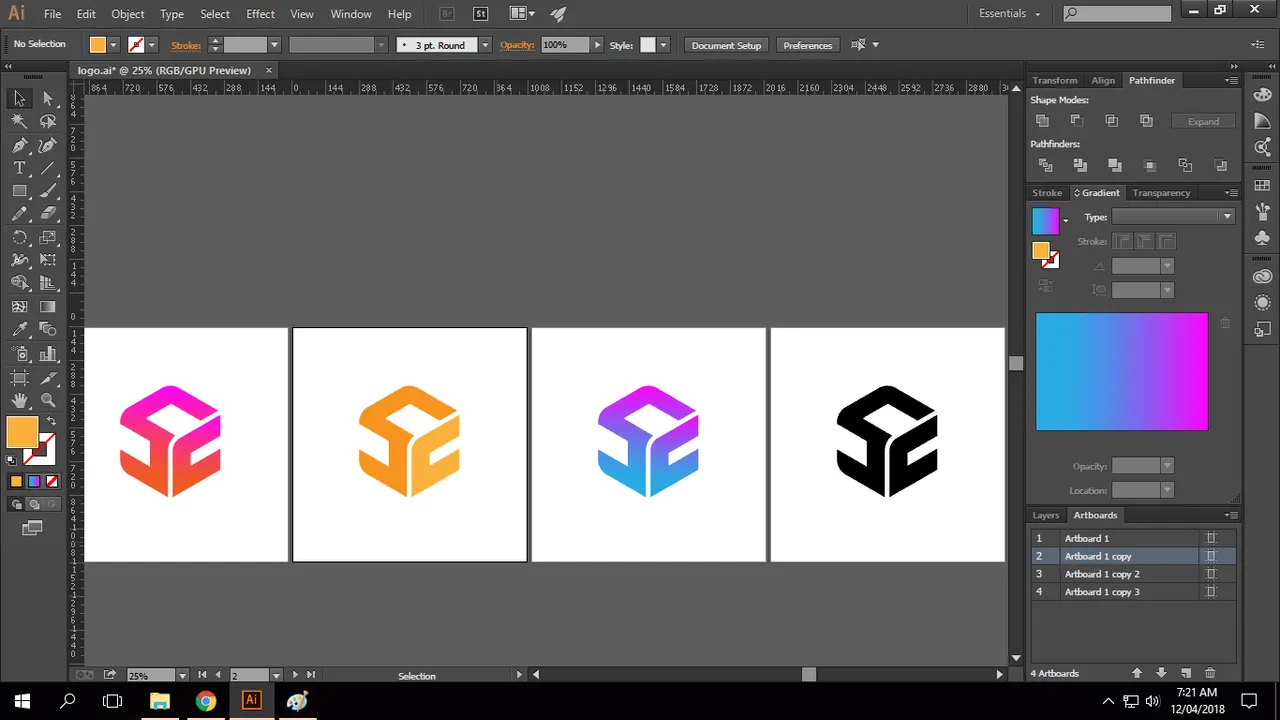Choose the Column Graph tool
1280x720 pixels.
(x=48, y=354)
